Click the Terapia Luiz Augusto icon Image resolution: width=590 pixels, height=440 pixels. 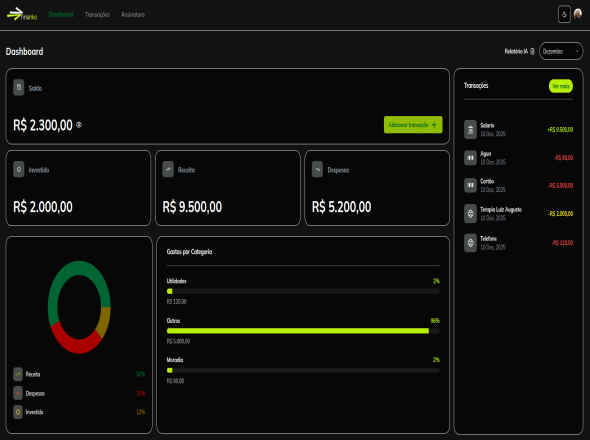pyautogui.click(x=470, y=213)
